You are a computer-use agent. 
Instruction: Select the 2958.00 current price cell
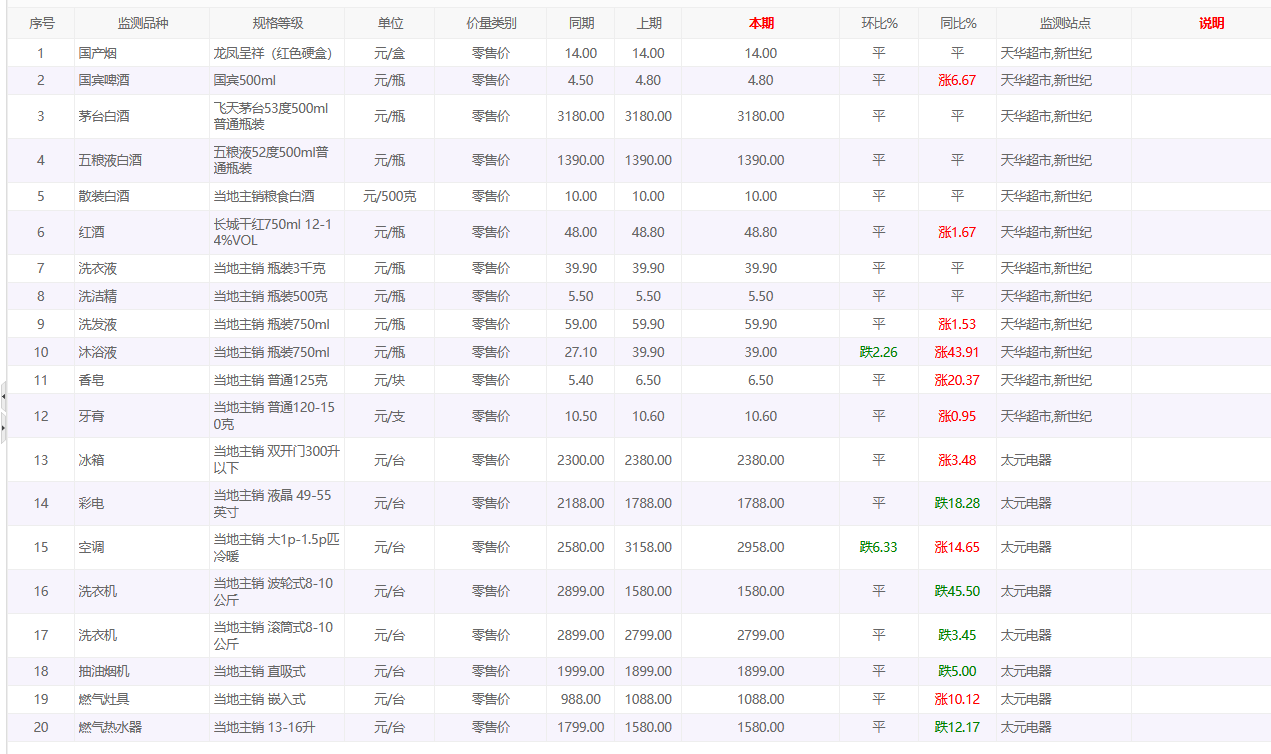pyautogui.click(x=761, y=547)
